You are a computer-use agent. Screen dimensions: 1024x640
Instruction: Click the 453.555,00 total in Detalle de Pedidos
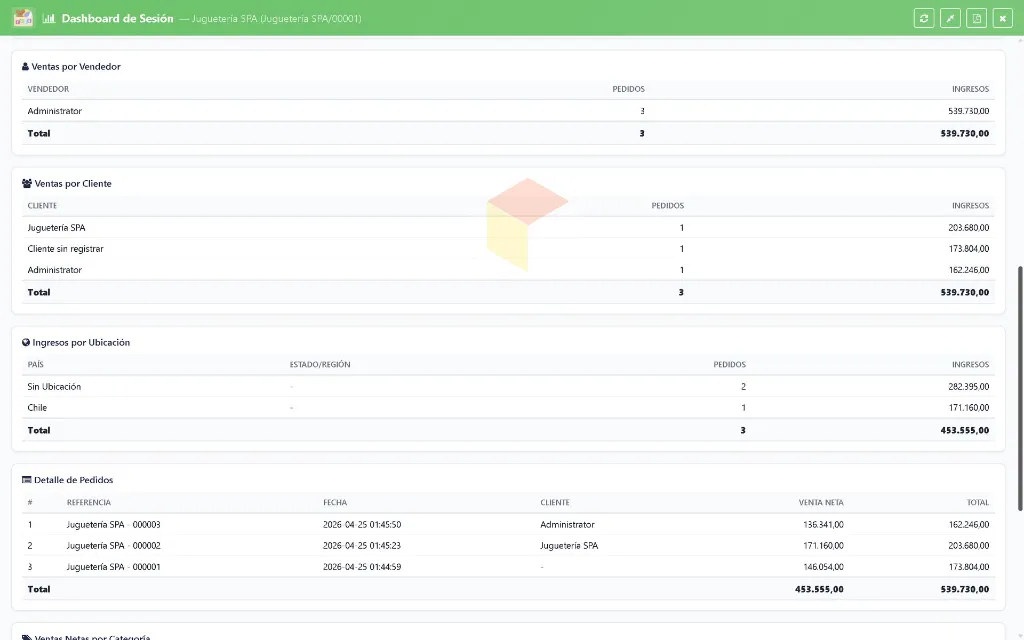(x=819, y=589)
